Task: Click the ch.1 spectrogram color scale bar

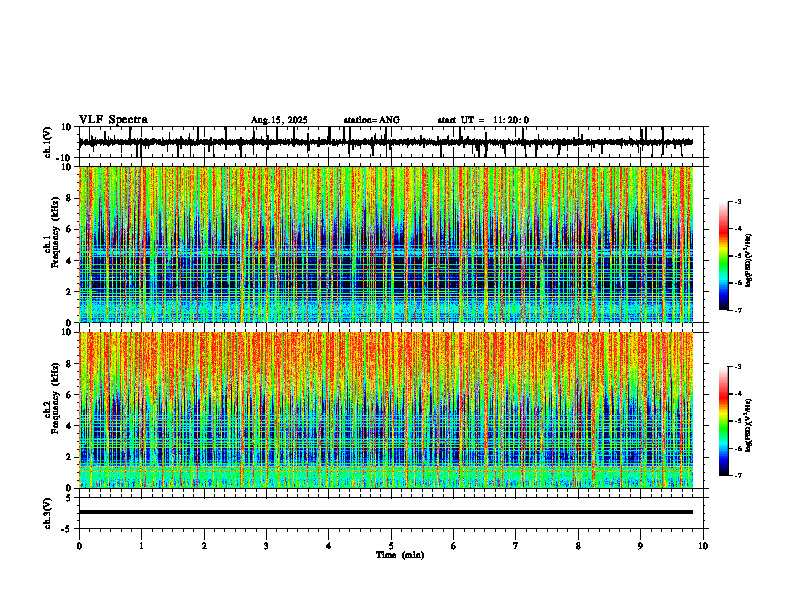Action: [723, 256]
